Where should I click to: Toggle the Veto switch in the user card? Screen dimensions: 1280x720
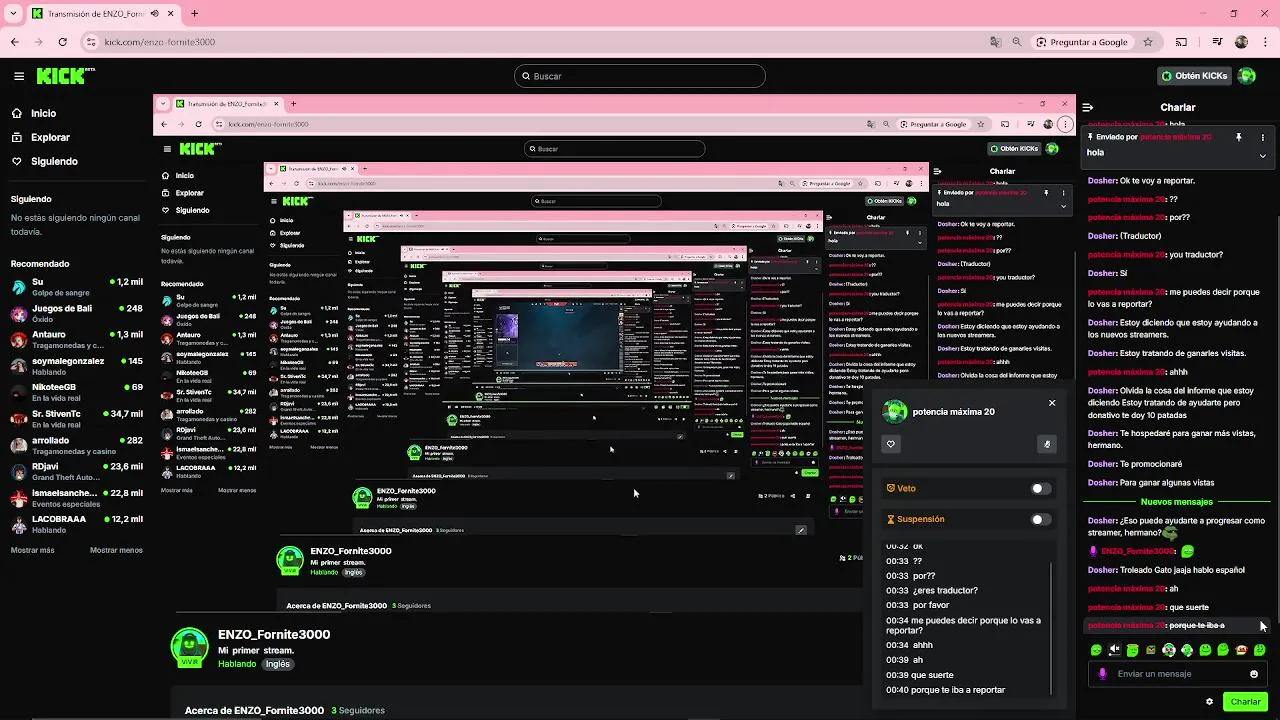1041,489
